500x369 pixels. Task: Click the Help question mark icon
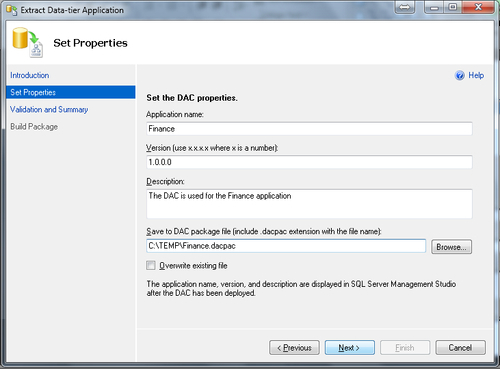point(460,76)
